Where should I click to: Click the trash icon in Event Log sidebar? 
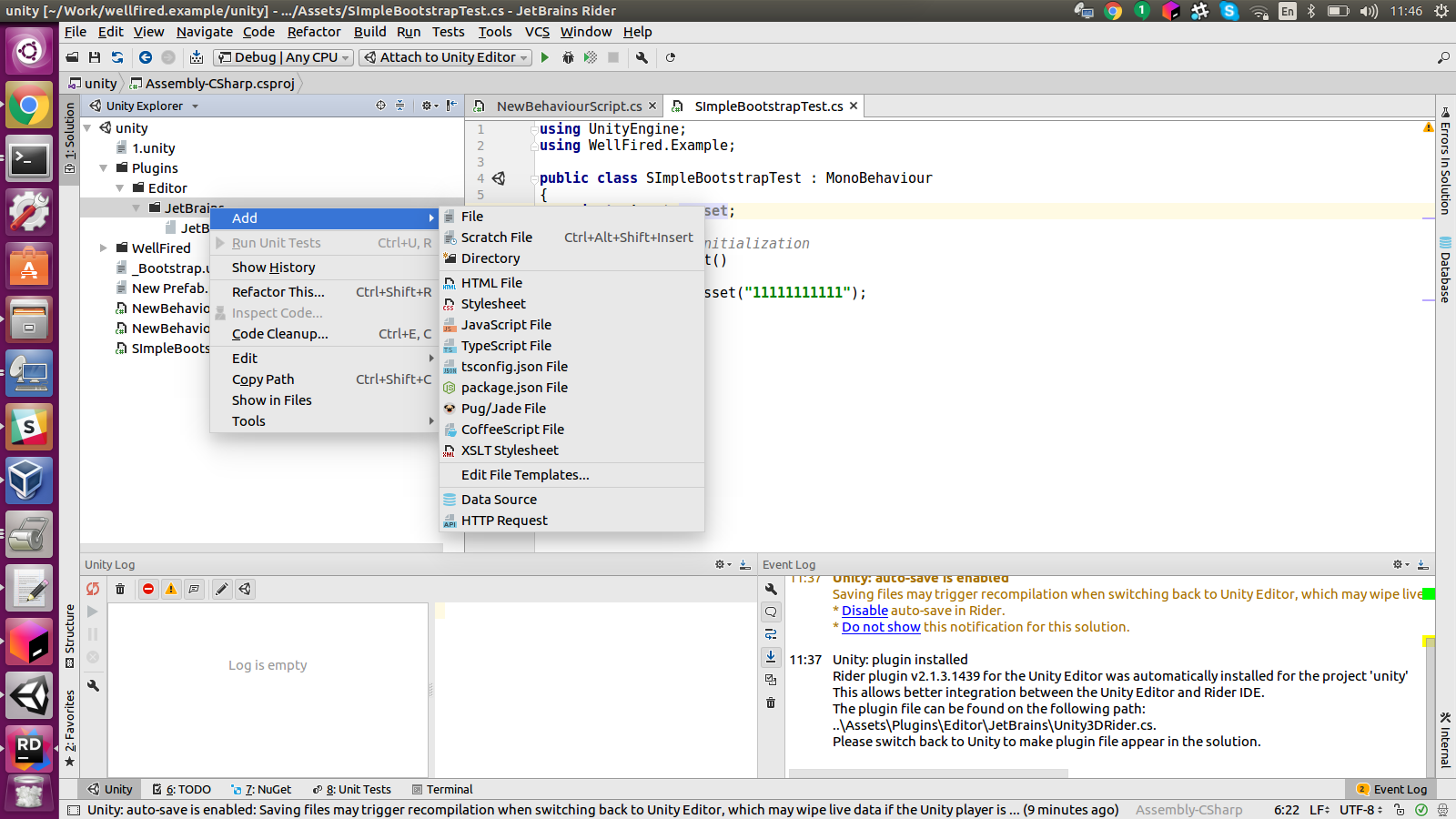(x=771, y=703)
